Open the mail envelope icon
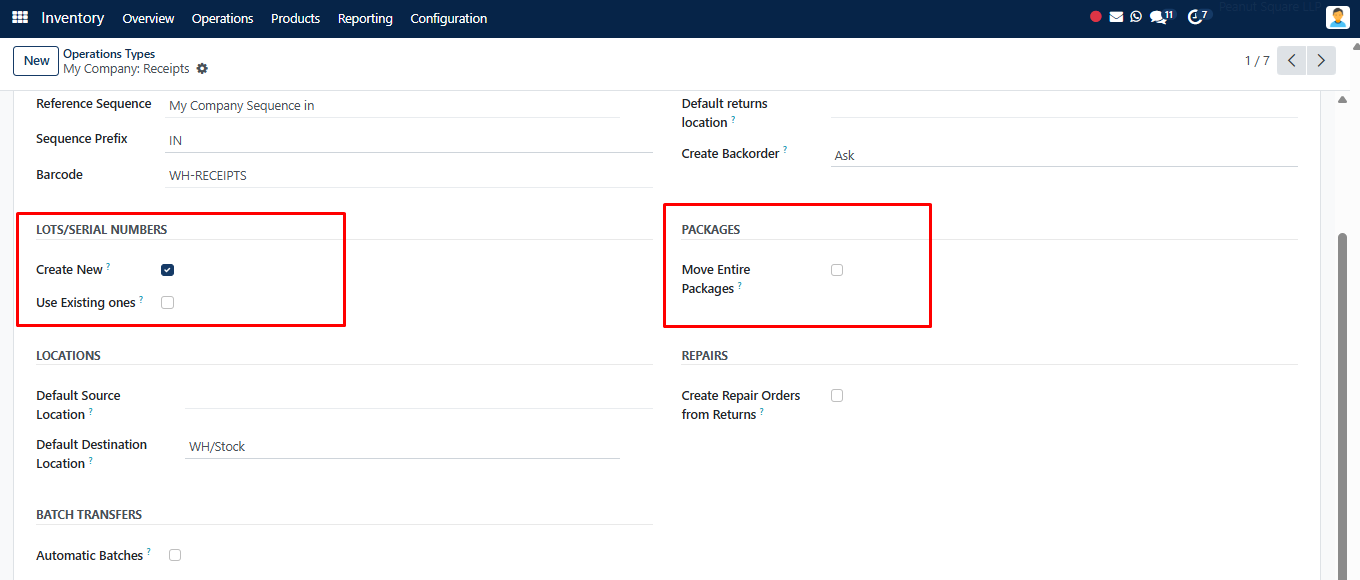The image size is (1360, 580). (x=1116, y=17)
